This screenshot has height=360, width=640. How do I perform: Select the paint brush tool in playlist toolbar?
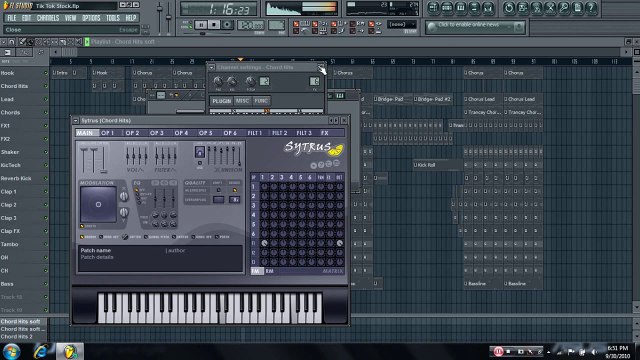[x=30, y=42]
